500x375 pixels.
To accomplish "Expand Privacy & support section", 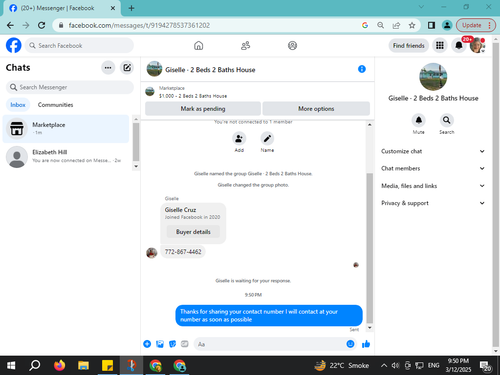I will click(433, 203).
